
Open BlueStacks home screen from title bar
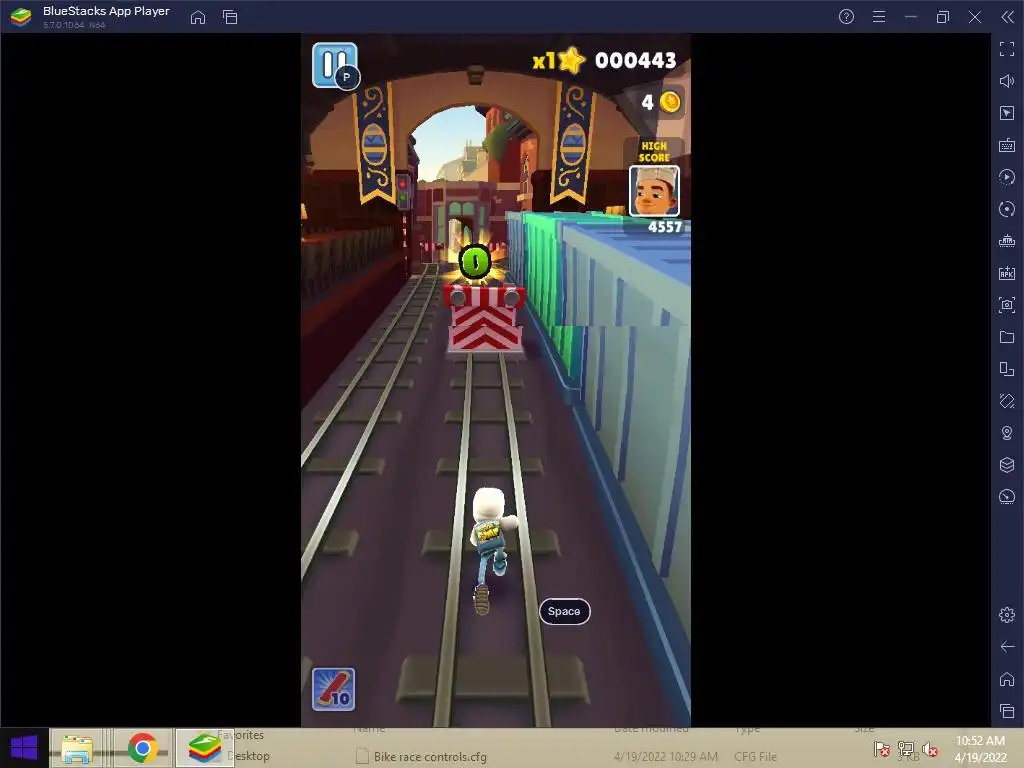198,17
